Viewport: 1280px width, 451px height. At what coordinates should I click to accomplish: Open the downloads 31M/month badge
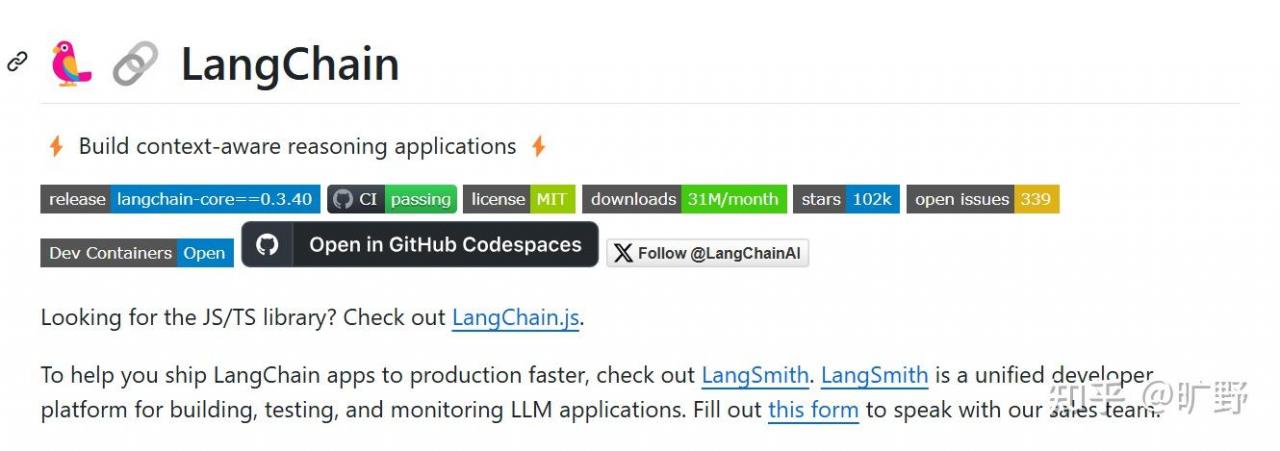(685, 199)
